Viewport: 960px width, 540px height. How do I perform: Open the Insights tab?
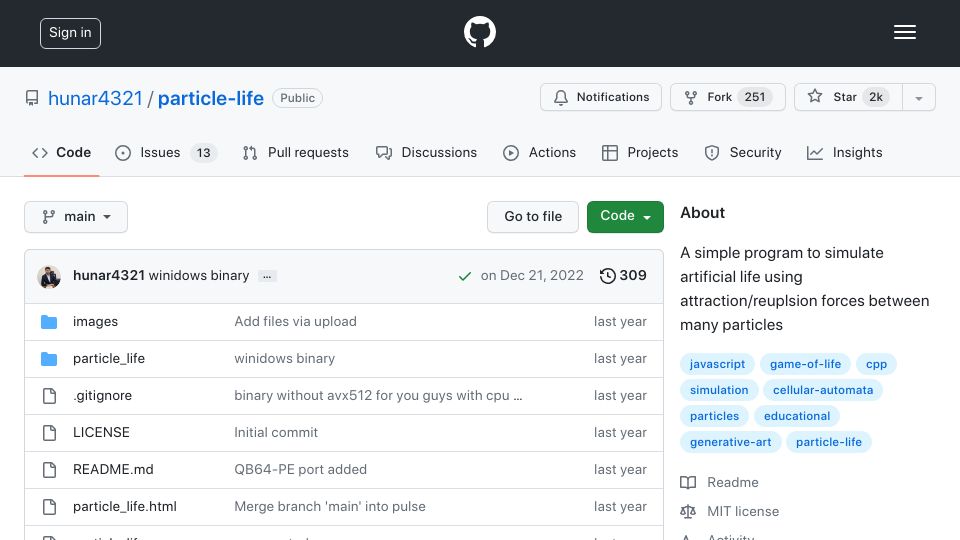(844, 152)
